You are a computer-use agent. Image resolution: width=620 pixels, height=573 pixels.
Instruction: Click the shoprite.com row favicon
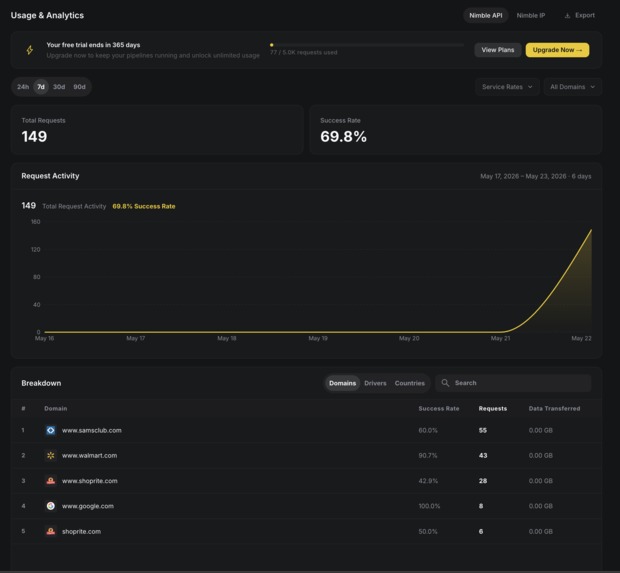pyautogui.click(x=51, y=531)
